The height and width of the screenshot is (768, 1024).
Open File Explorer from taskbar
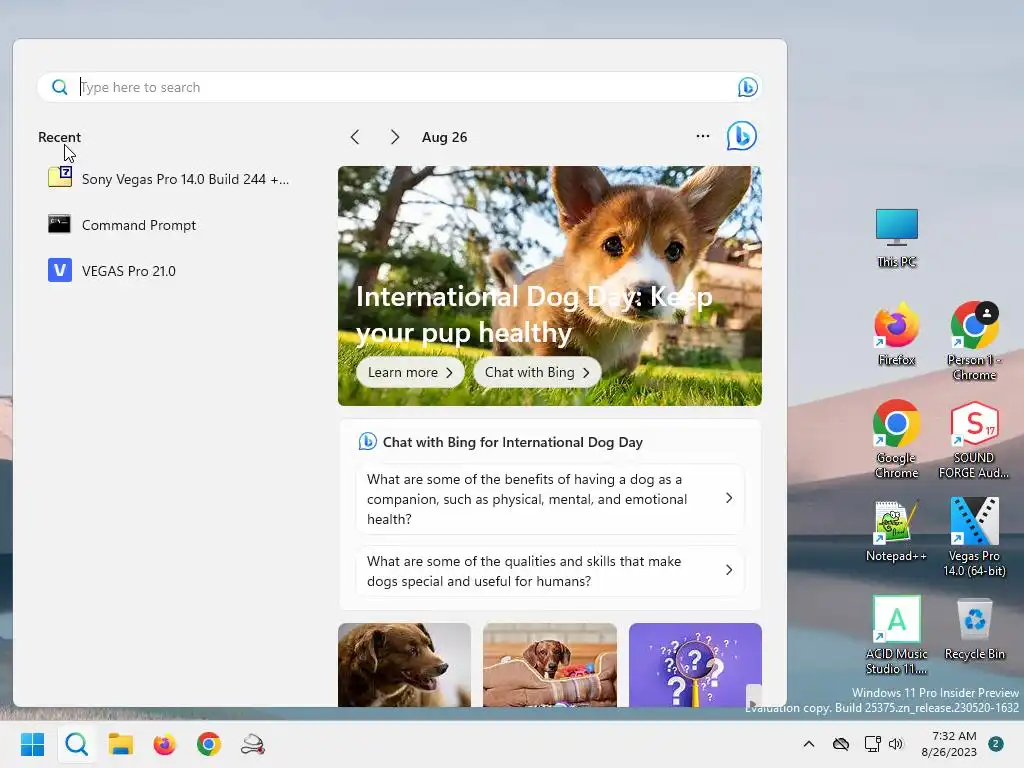[120, 744]
